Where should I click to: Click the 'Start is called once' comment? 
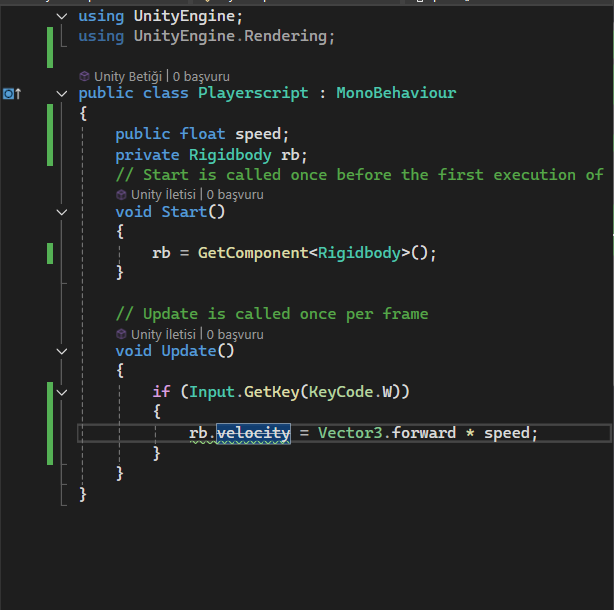coord(359,175)
